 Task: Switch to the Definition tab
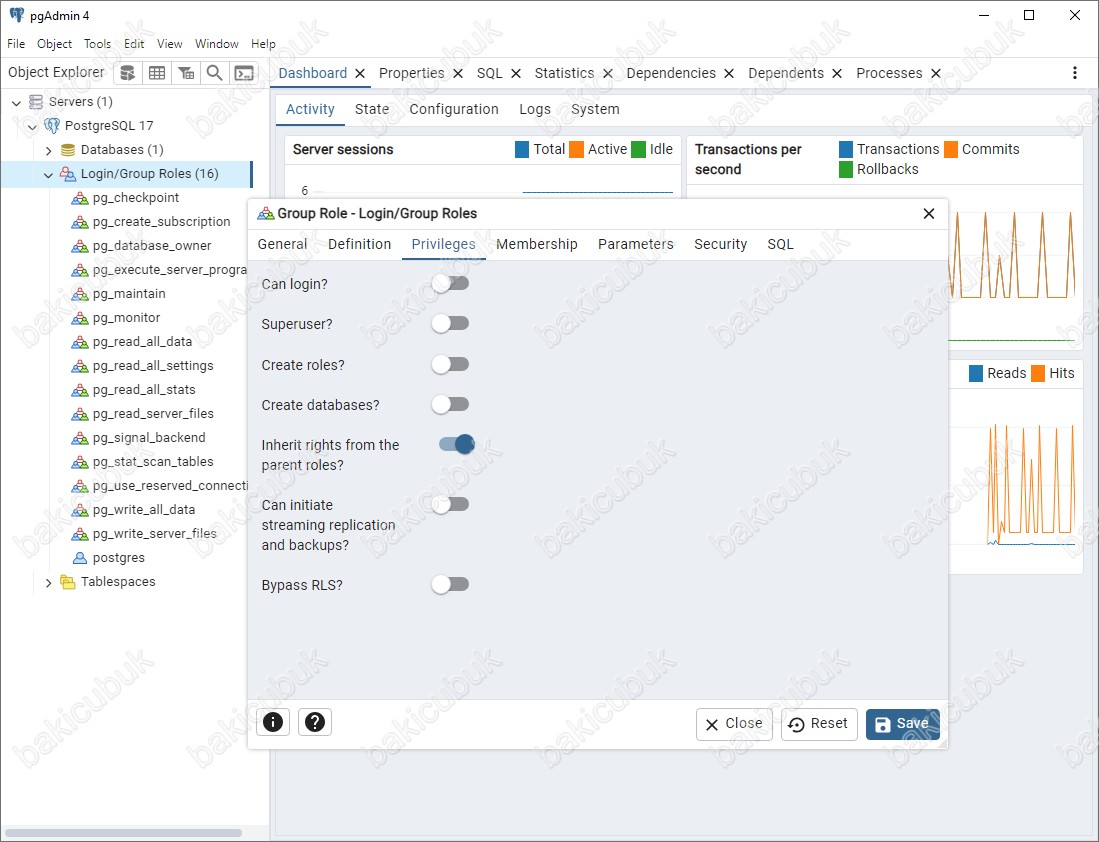(x=360, y=244)
